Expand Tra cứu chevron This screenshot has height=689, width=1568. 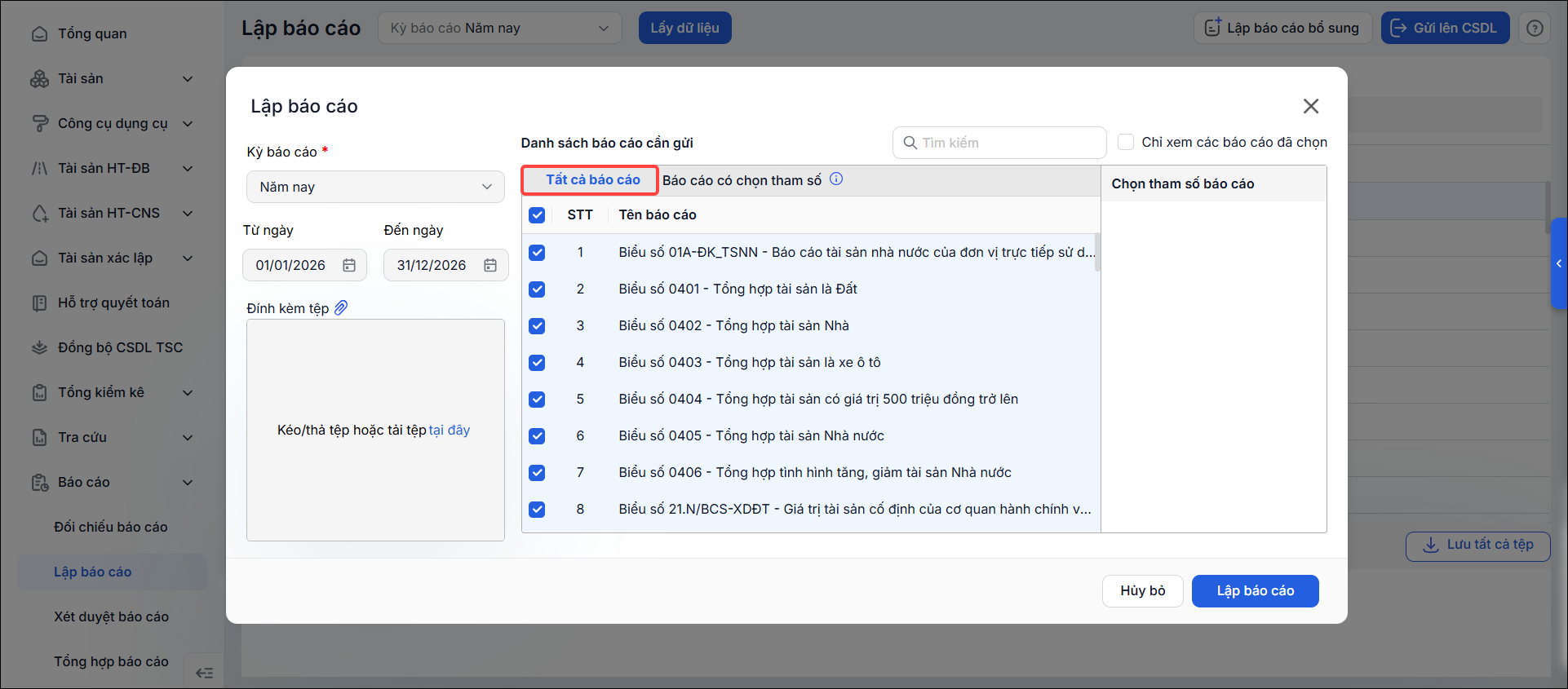pyautogui.click(x=188, y=438)
